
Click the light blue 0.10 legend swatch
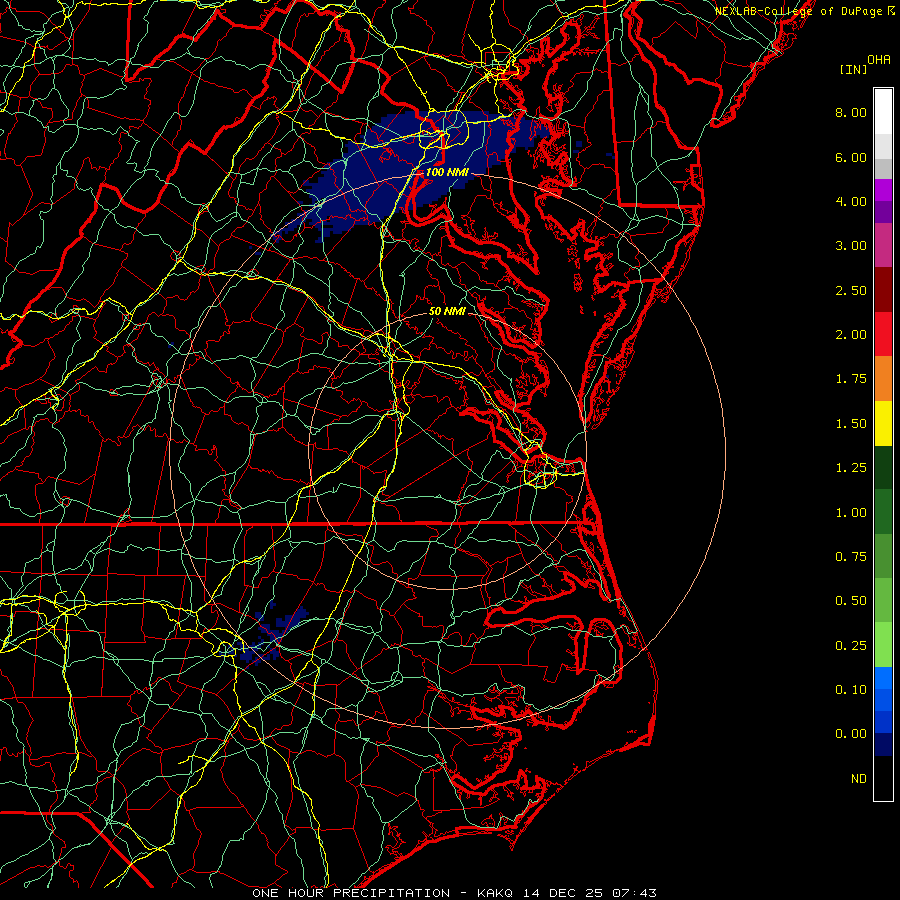pyautogui.click(x=883, y=678)
